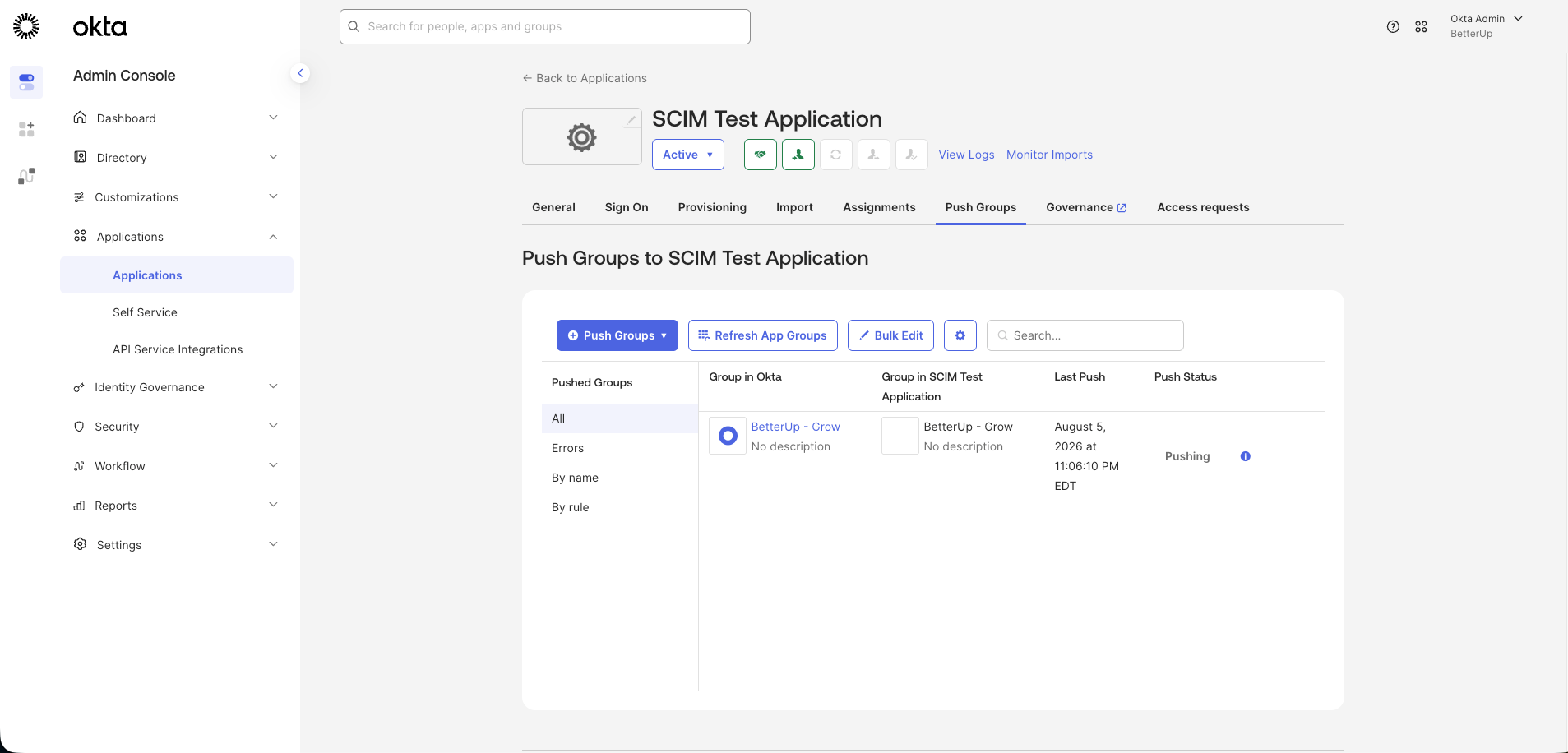Open the Okta Admin account menu
Screen dimensions: 1568x753
point(1487,26)
